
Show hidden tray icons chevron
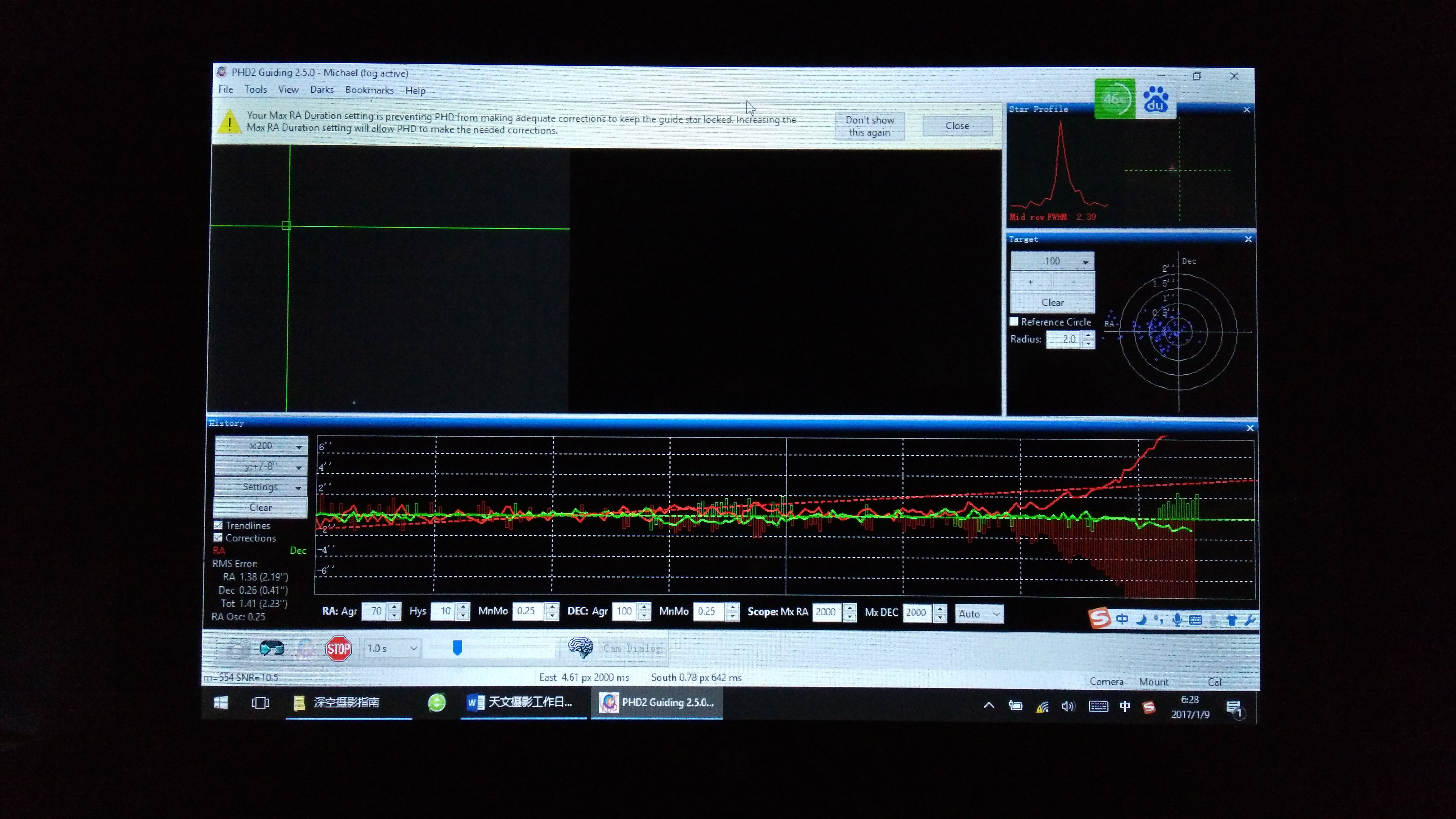989,706
